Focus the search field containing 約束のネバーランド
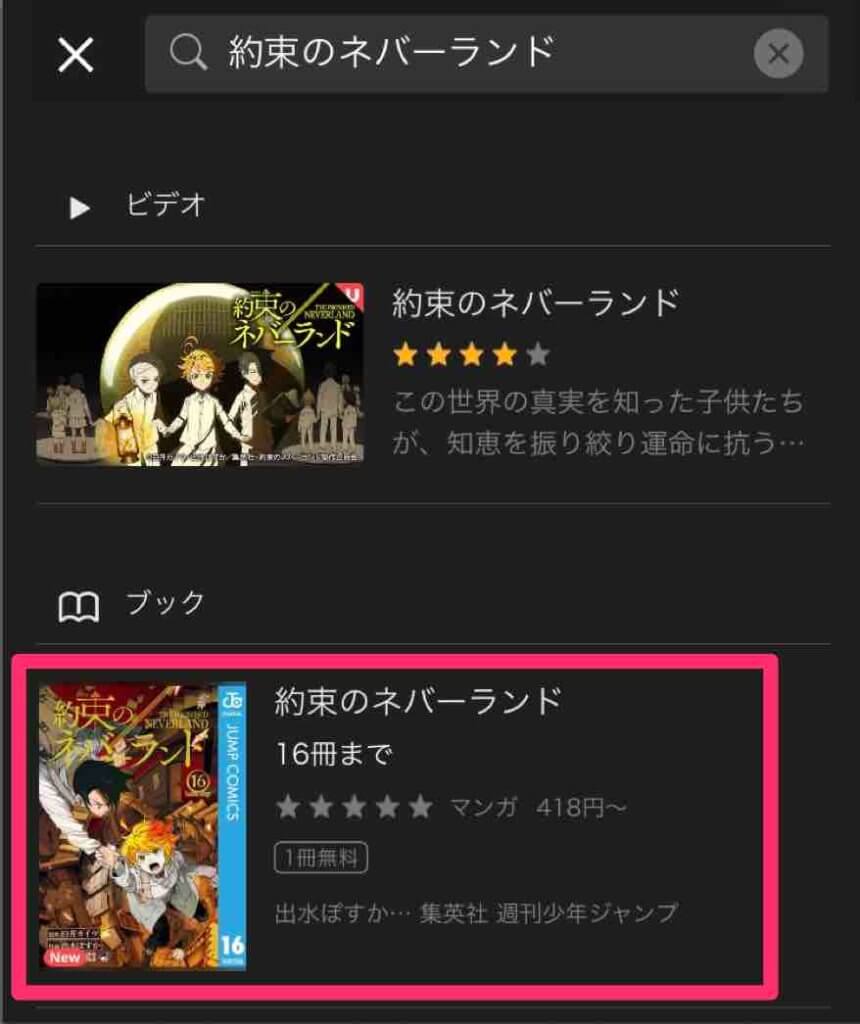This screenshot has height=1024, width=860. coord(486,54)
